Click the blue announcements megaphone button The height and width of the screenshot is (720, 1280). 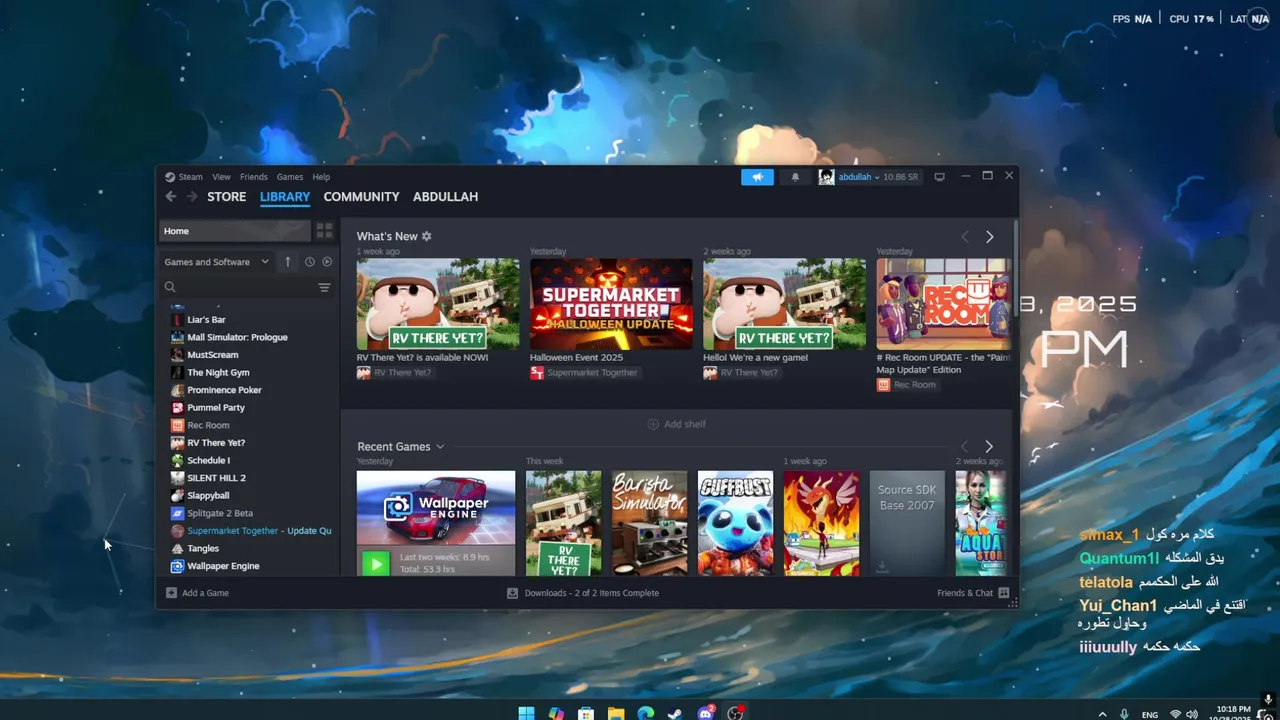(757, 177)
